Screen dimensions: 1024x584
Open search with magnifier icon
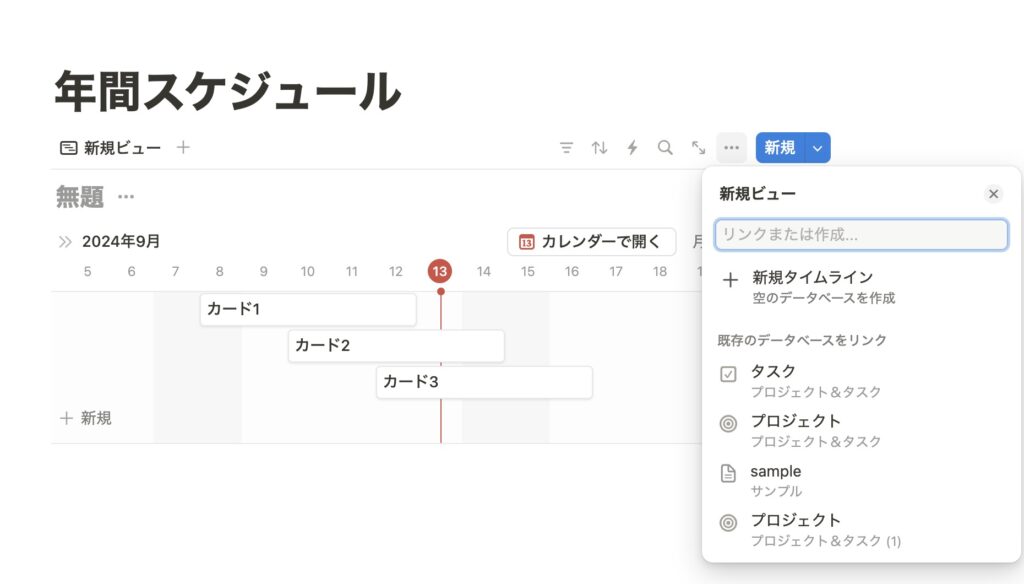(665, 148)
